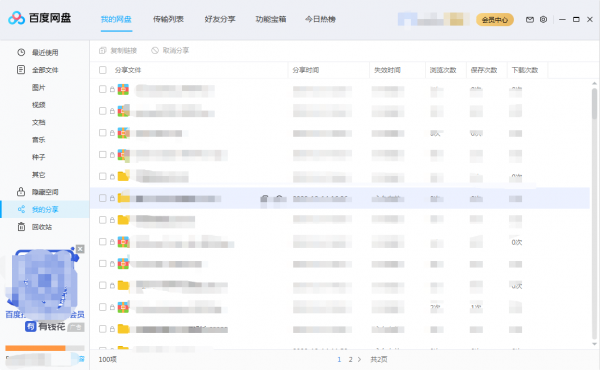
Task: Sort by the 分享文件 column header
Action: [x=128, y=70]
